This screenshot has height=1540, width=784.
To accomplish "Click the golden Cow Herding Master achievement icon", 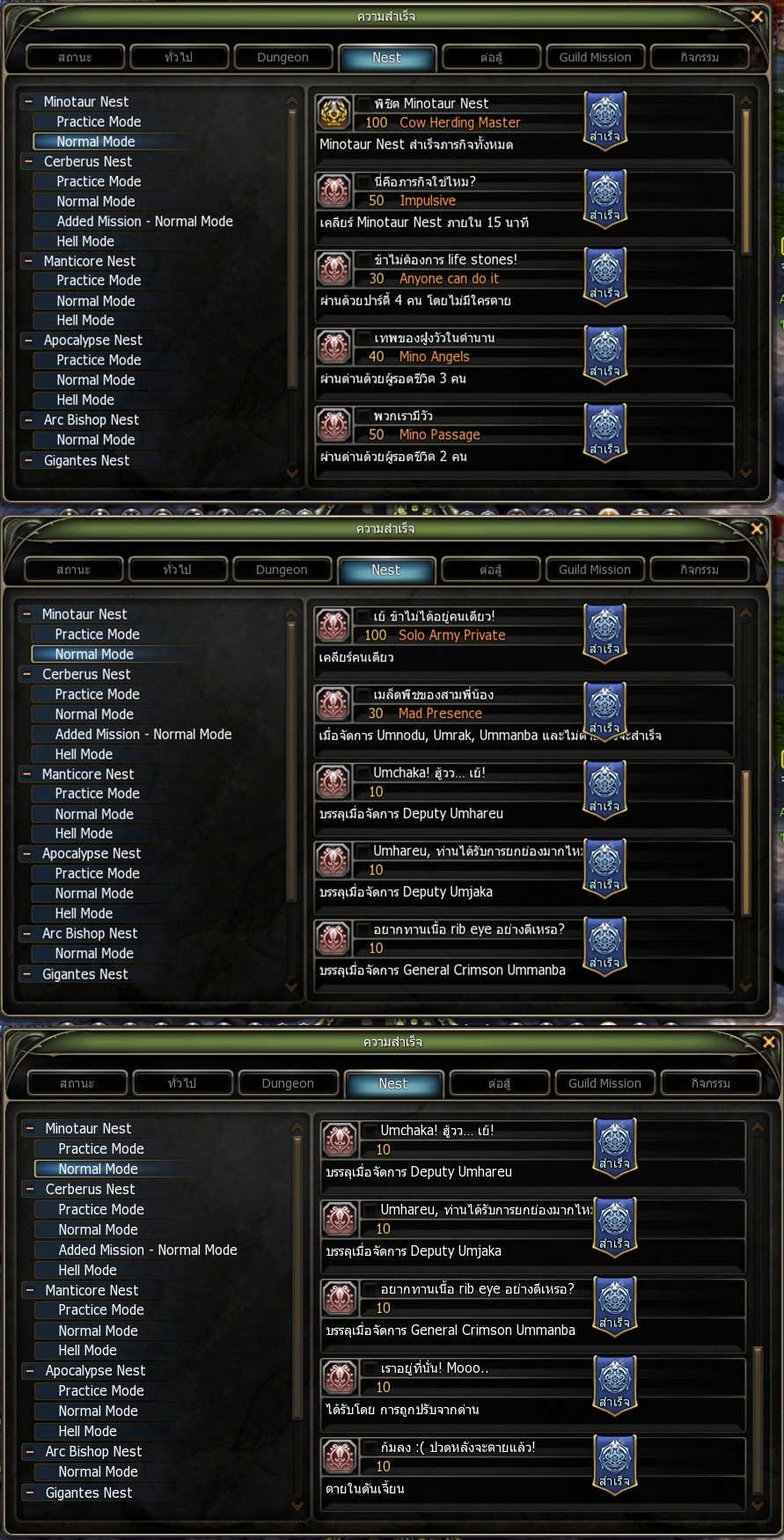I will click(x=333, y=113).
